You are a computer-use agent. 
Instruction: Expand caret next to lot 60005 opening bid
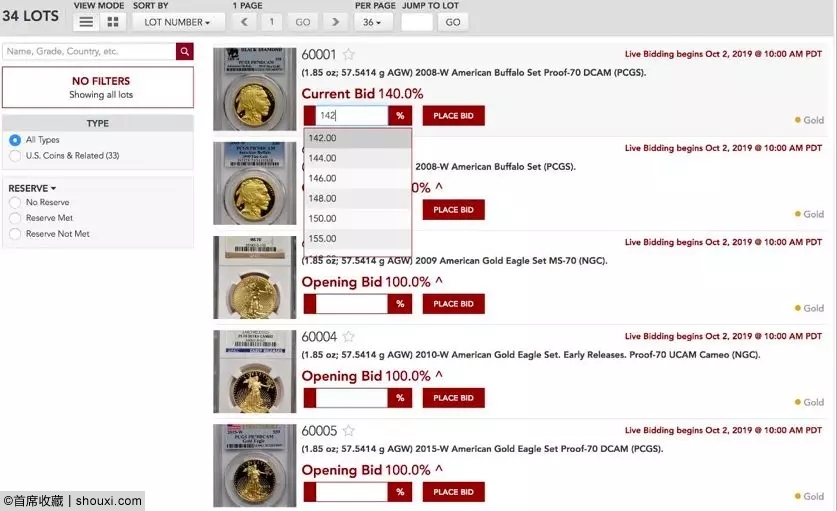click(439, 469)
